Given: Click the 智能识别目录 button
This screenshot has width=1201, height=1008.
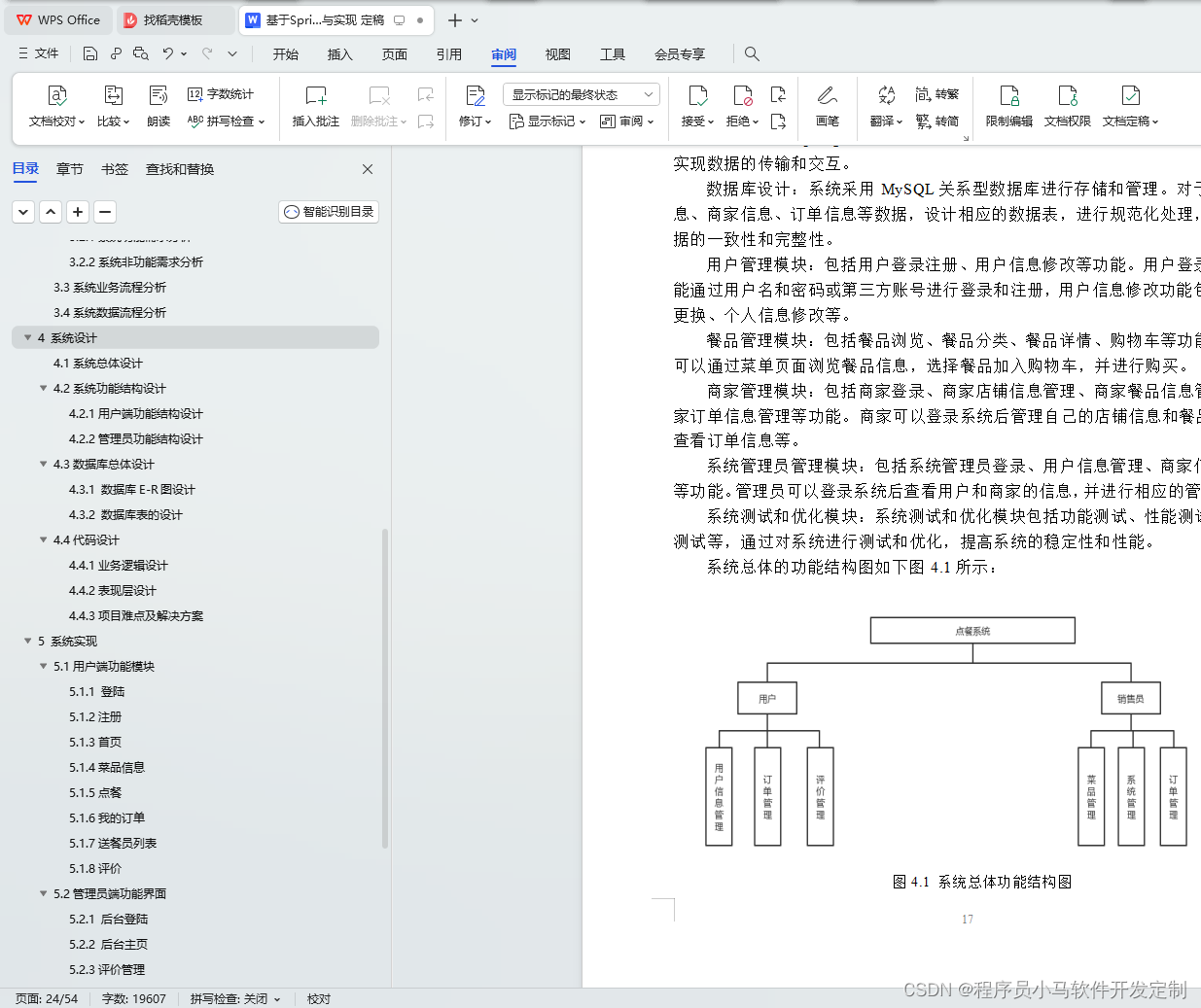Looking at the screenshot, I should (x=328, y=211).
